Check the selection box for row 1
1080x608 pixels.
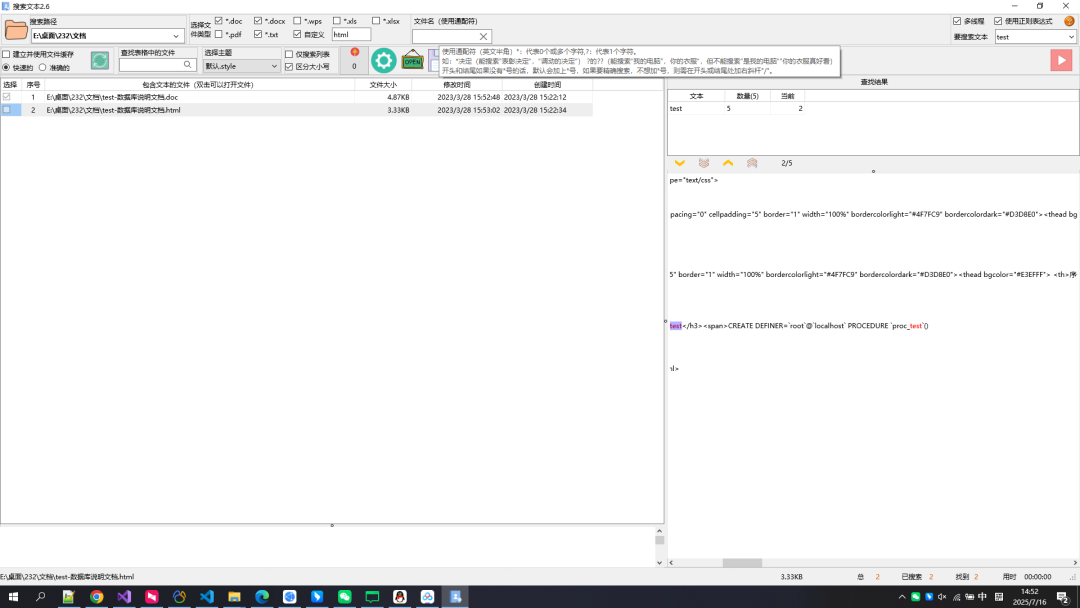[6, 97]
